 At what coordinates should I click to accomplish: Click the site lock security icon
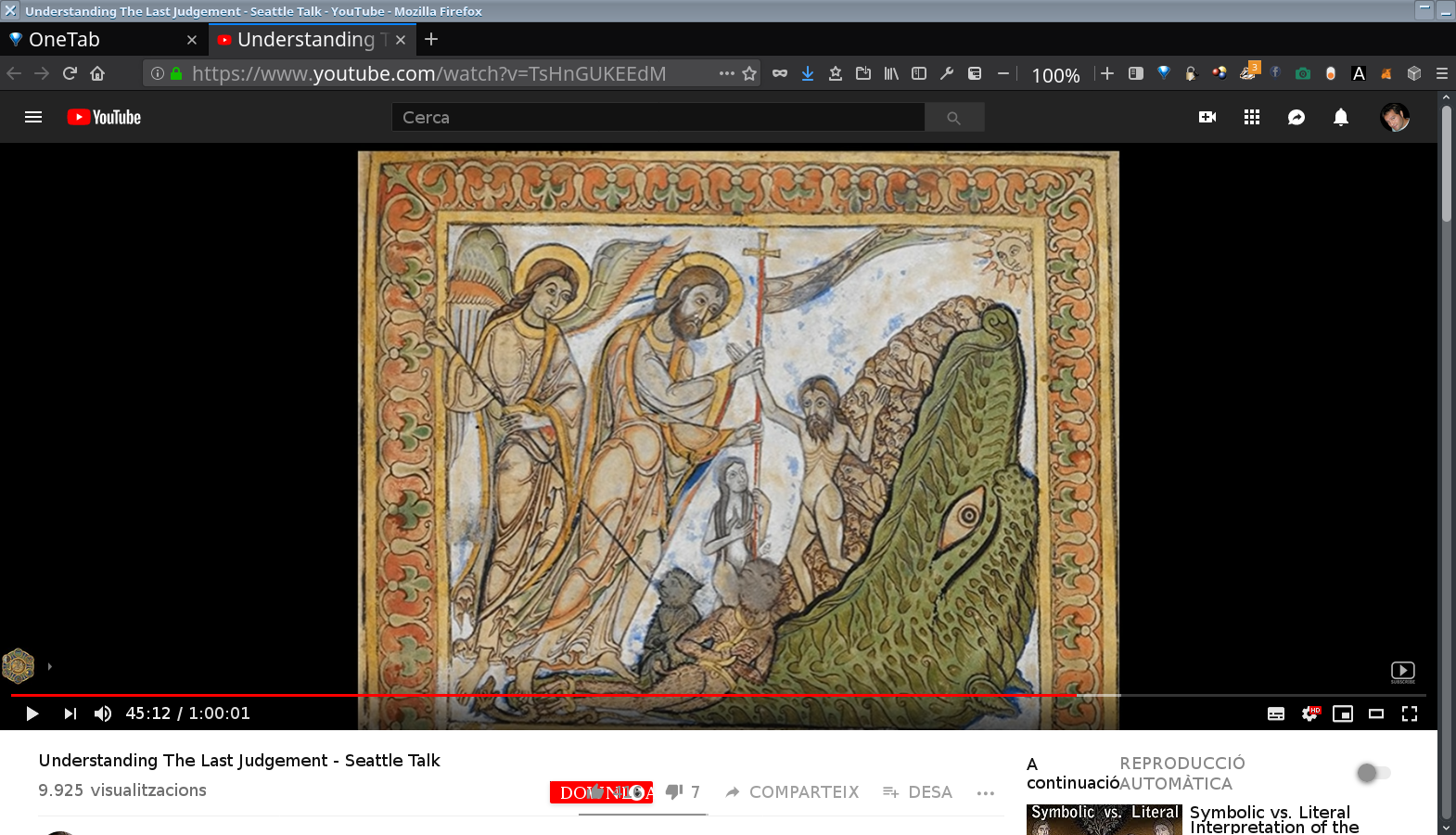point(176,73)
